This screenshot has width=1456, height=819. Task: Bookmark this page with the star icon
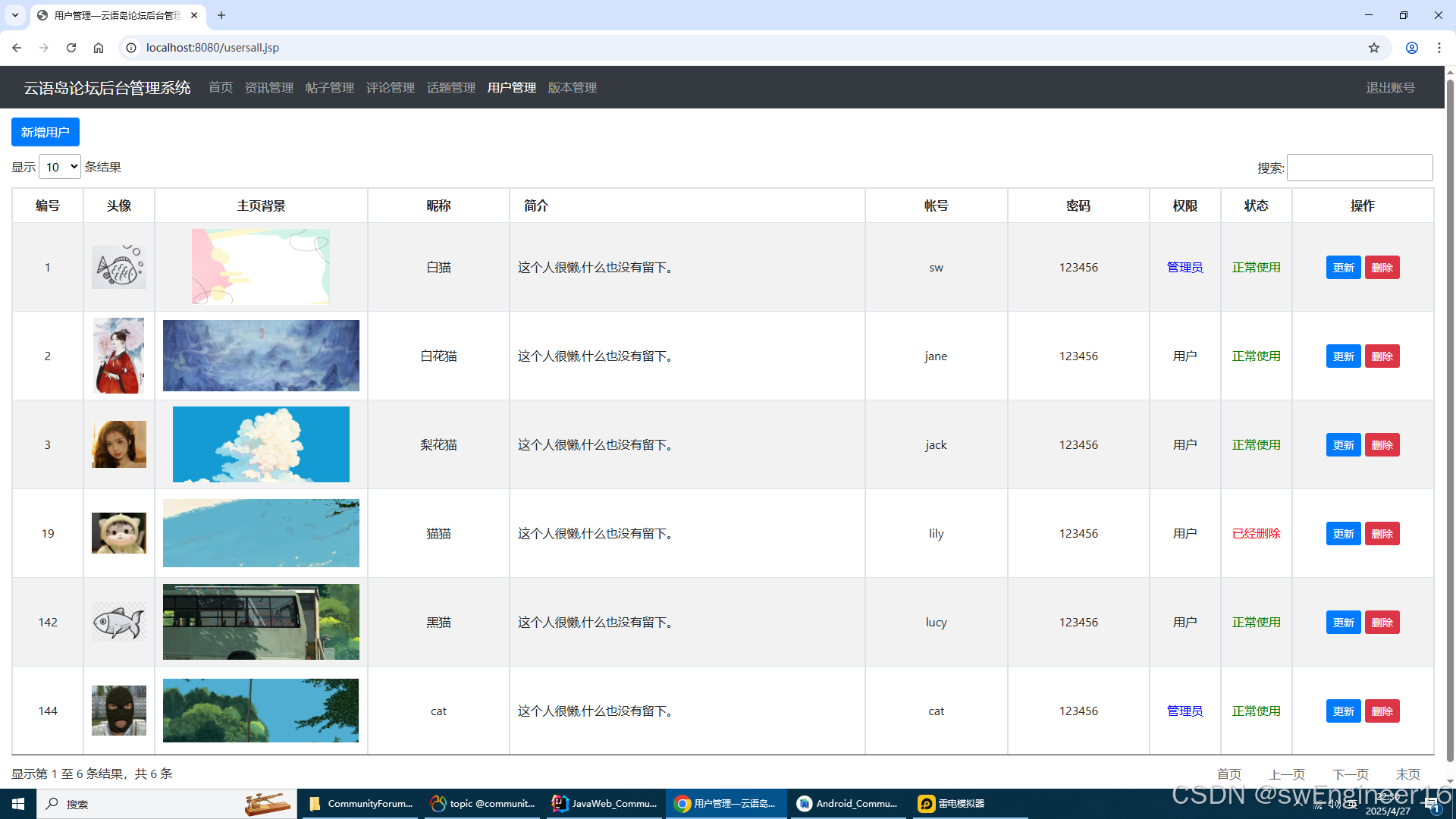click(1374, 48)
